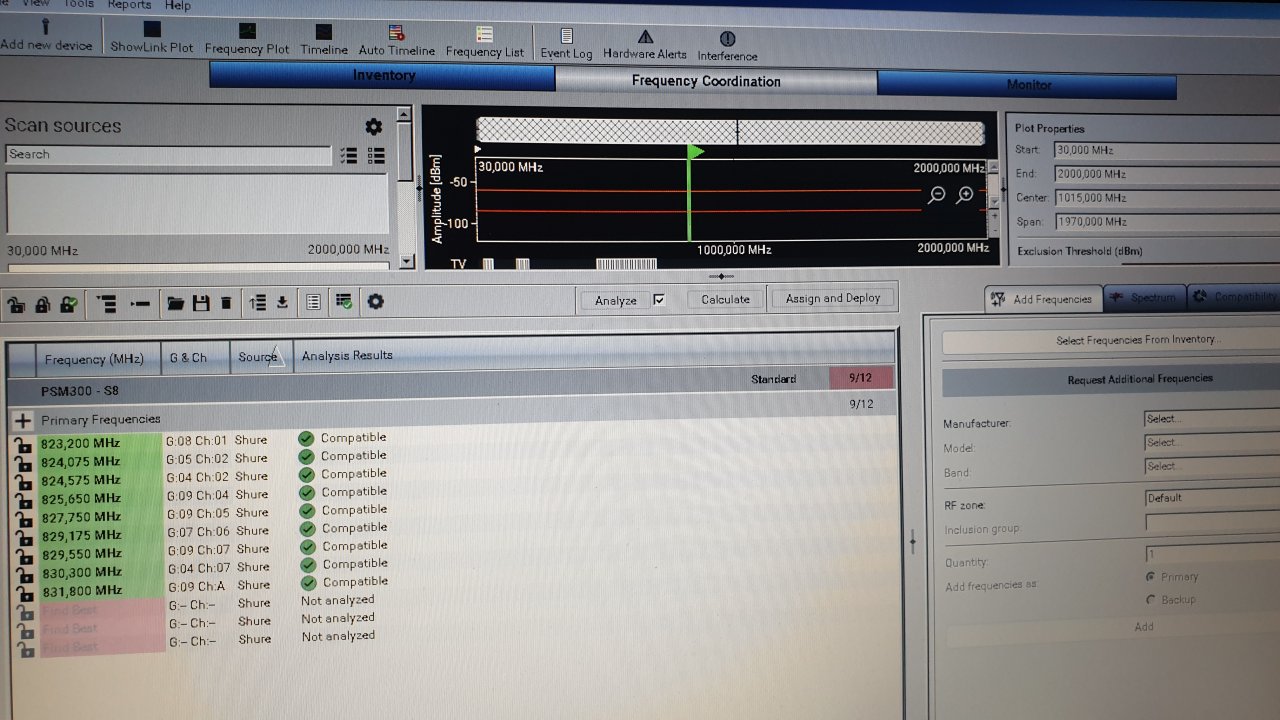Viewport: 1280px width, 720px height.
Task: Click the unlock all frequencies icon
Action: tap(17, 304)
